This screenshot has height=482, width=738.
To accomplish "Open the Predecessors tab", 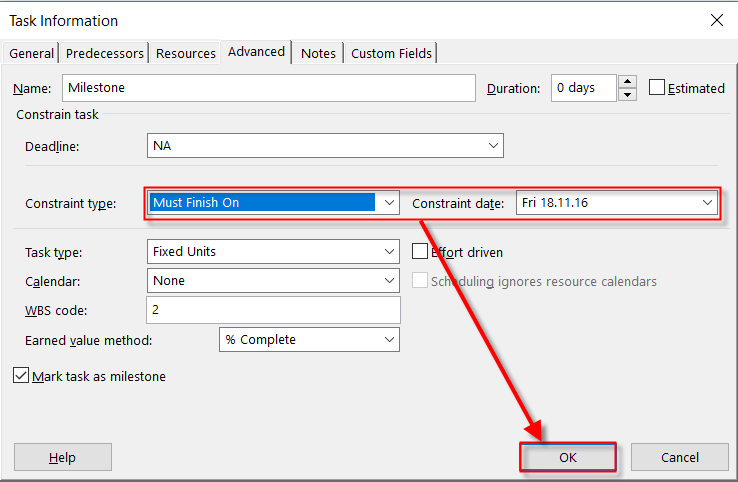I will click(x=106, y=53).
